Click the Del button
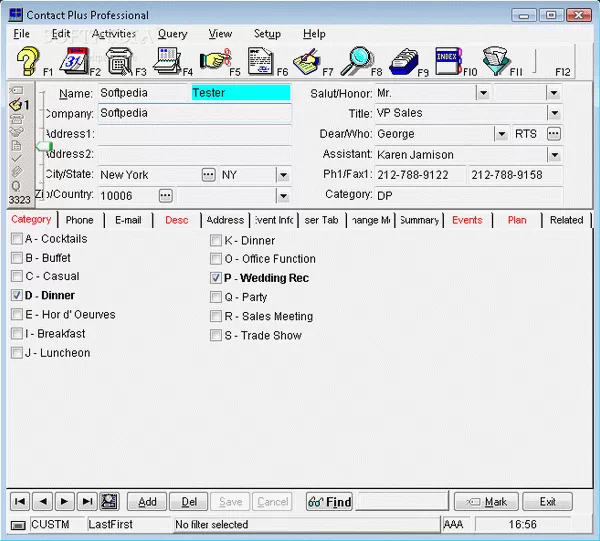600x541 pixels. pyautogui.click(x=189, y=502)
